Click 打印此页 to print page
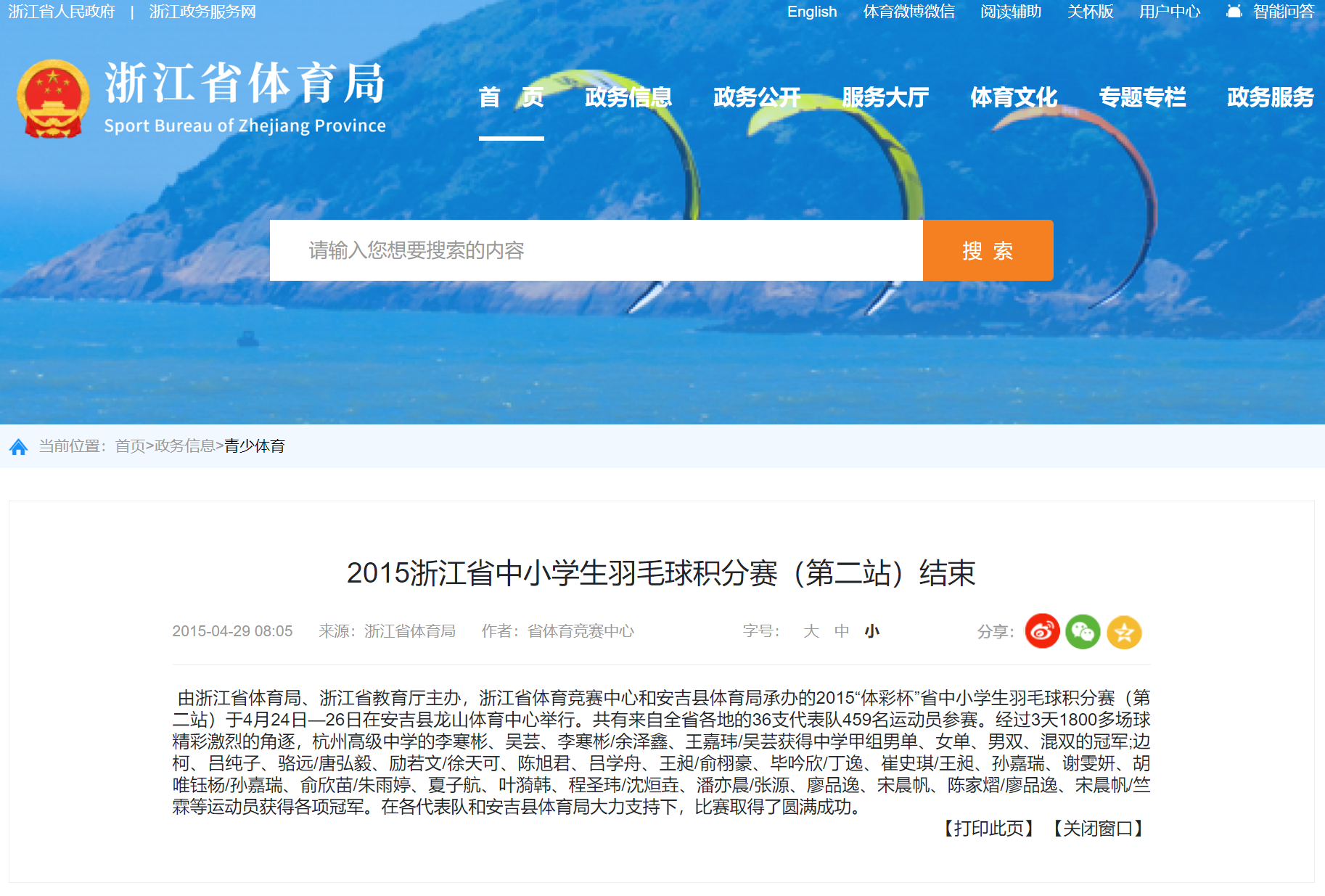This screenshot has width=1325, height=896. [988, 829]
